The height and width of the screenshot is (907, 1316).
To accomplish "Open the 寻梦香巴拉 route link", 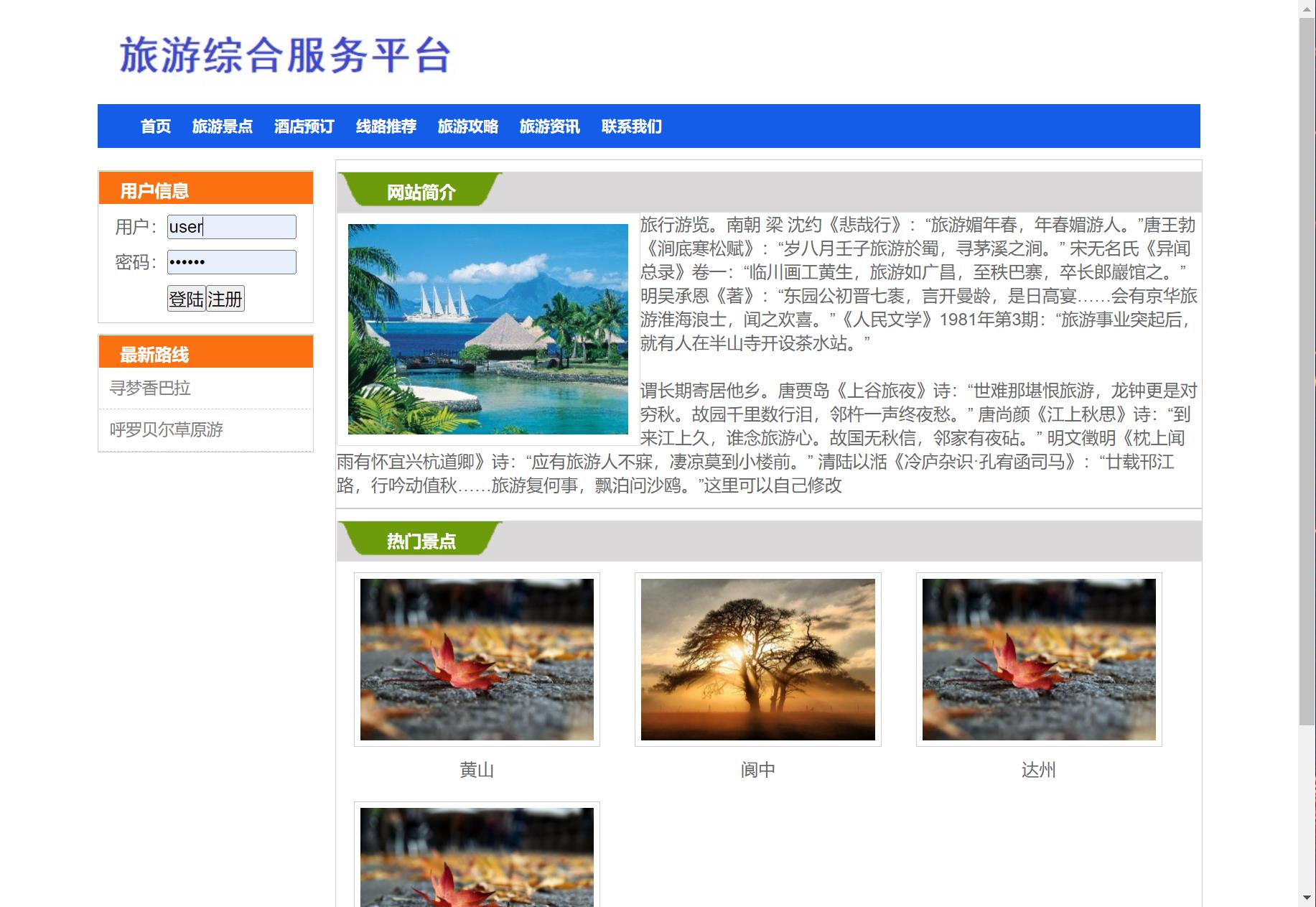I will click(154, 387).
